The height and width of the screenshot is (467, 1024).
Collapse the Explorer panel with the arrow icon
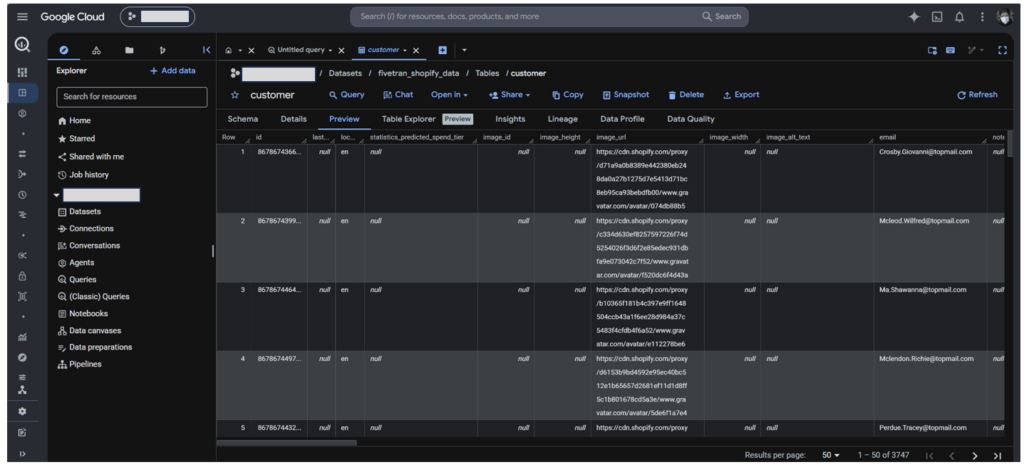pyautogui.click(x=206, y=50)
